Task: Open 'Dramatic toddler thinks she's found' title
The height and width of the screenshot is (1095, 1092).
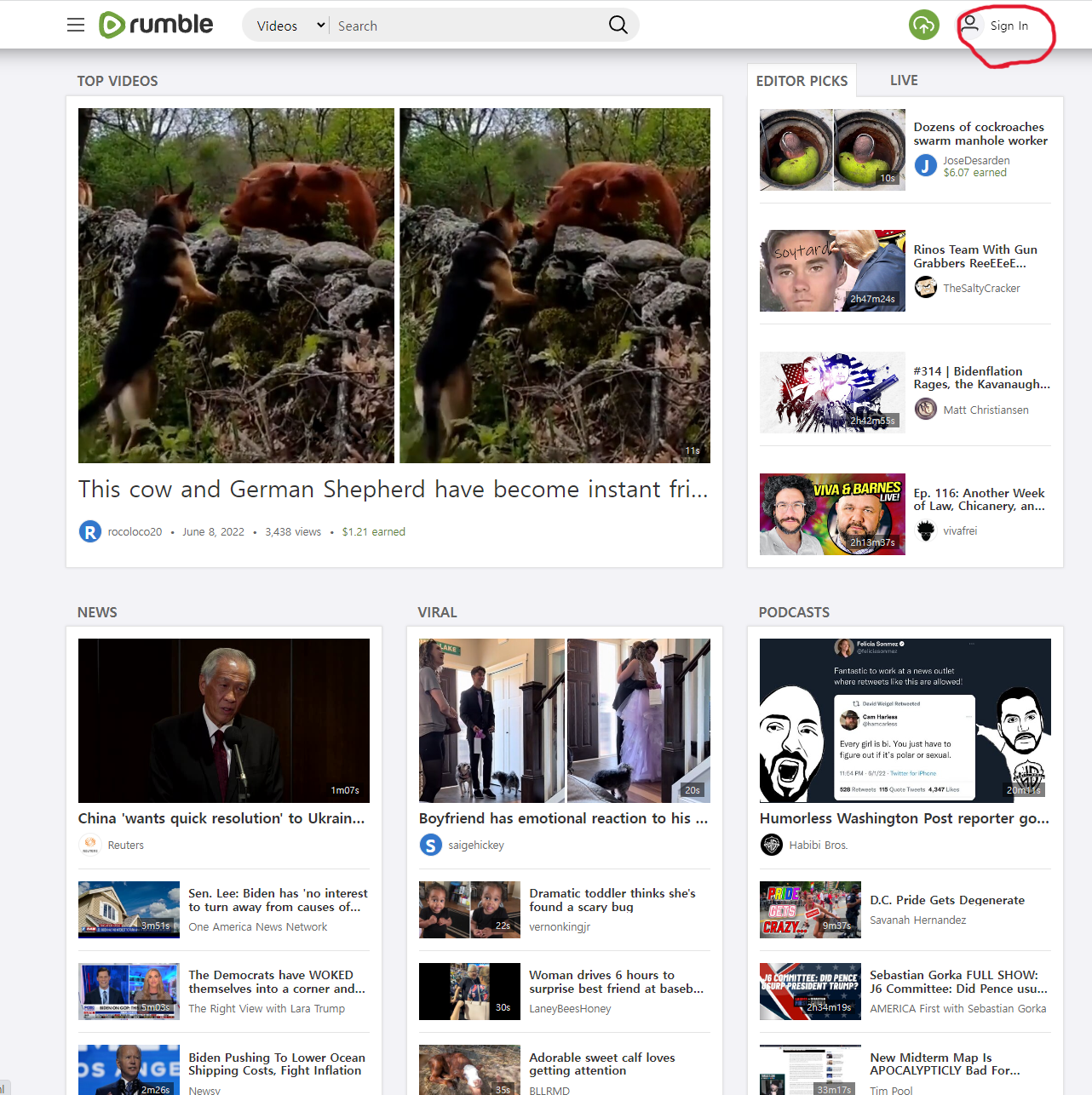Action: point(612,900)
